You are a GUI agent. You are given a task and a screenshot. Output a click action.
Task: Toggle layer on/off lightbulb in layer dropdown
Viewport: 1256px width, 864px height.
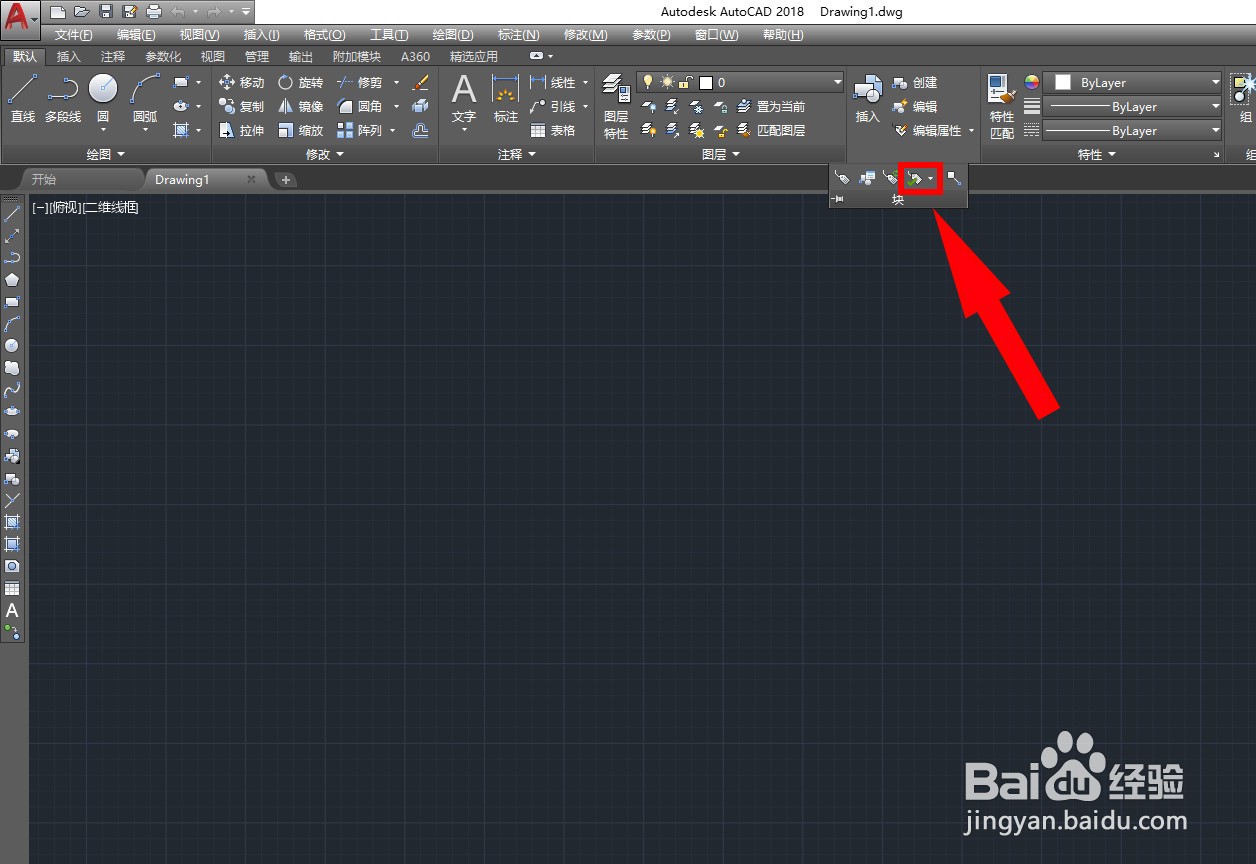coord(647,83)
